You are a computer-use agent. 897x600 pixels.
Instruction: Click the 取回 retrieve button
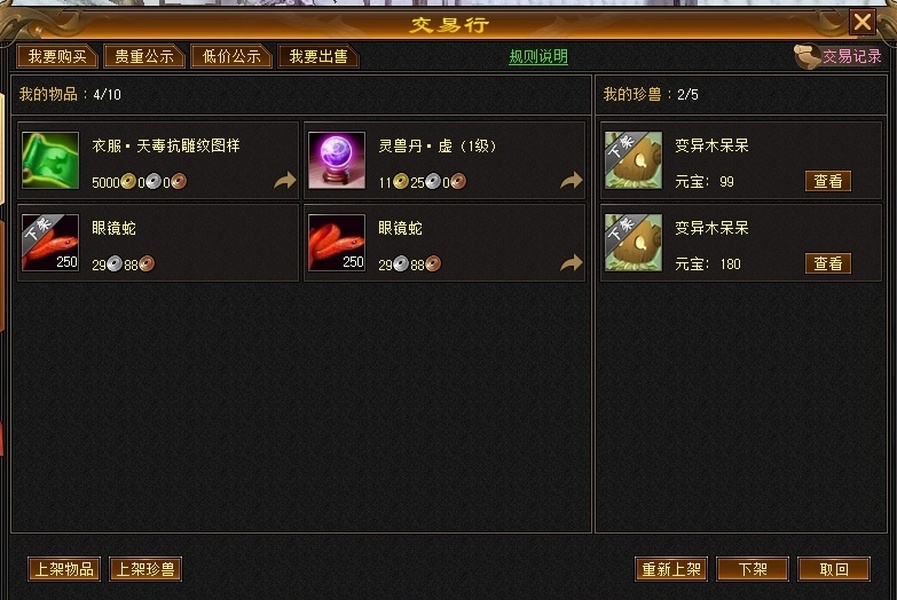(834, 569)
